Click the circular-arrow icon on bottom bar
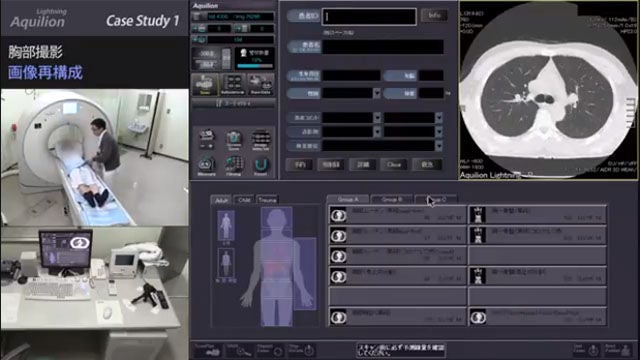 pos(271,350)
